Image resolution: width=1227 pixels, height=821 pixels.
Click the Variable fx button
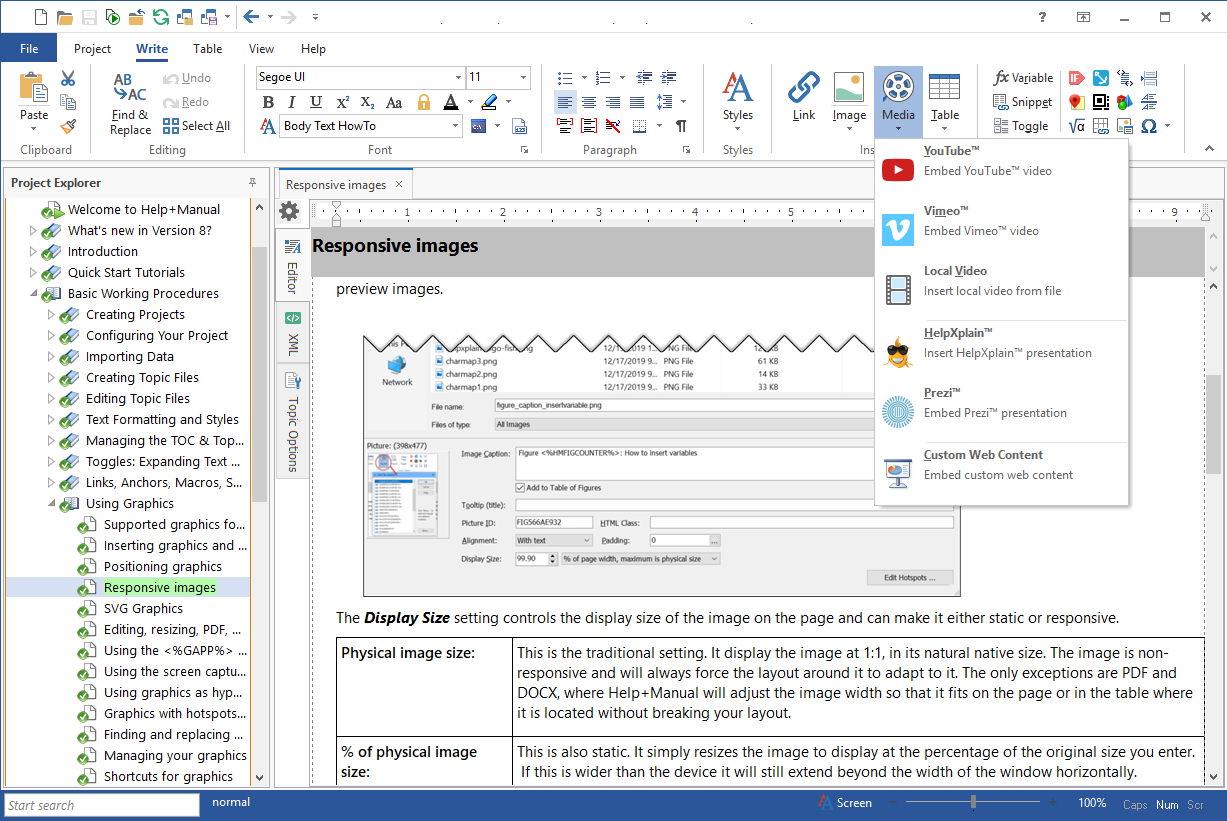(x=1023, y=78)
